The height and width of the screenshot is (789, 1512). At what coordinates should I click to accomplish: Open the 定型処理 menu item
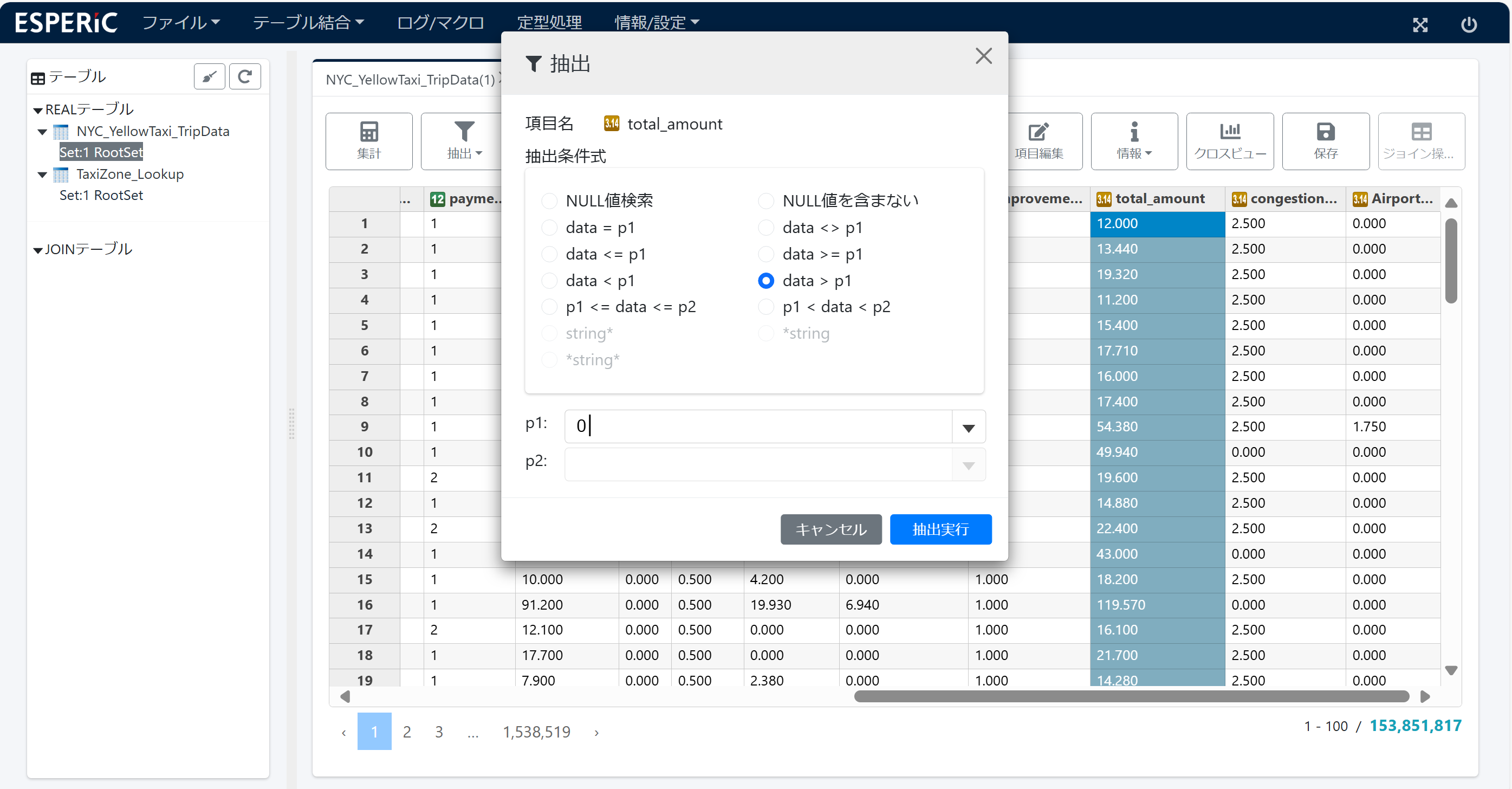click(x=549, y=22)
